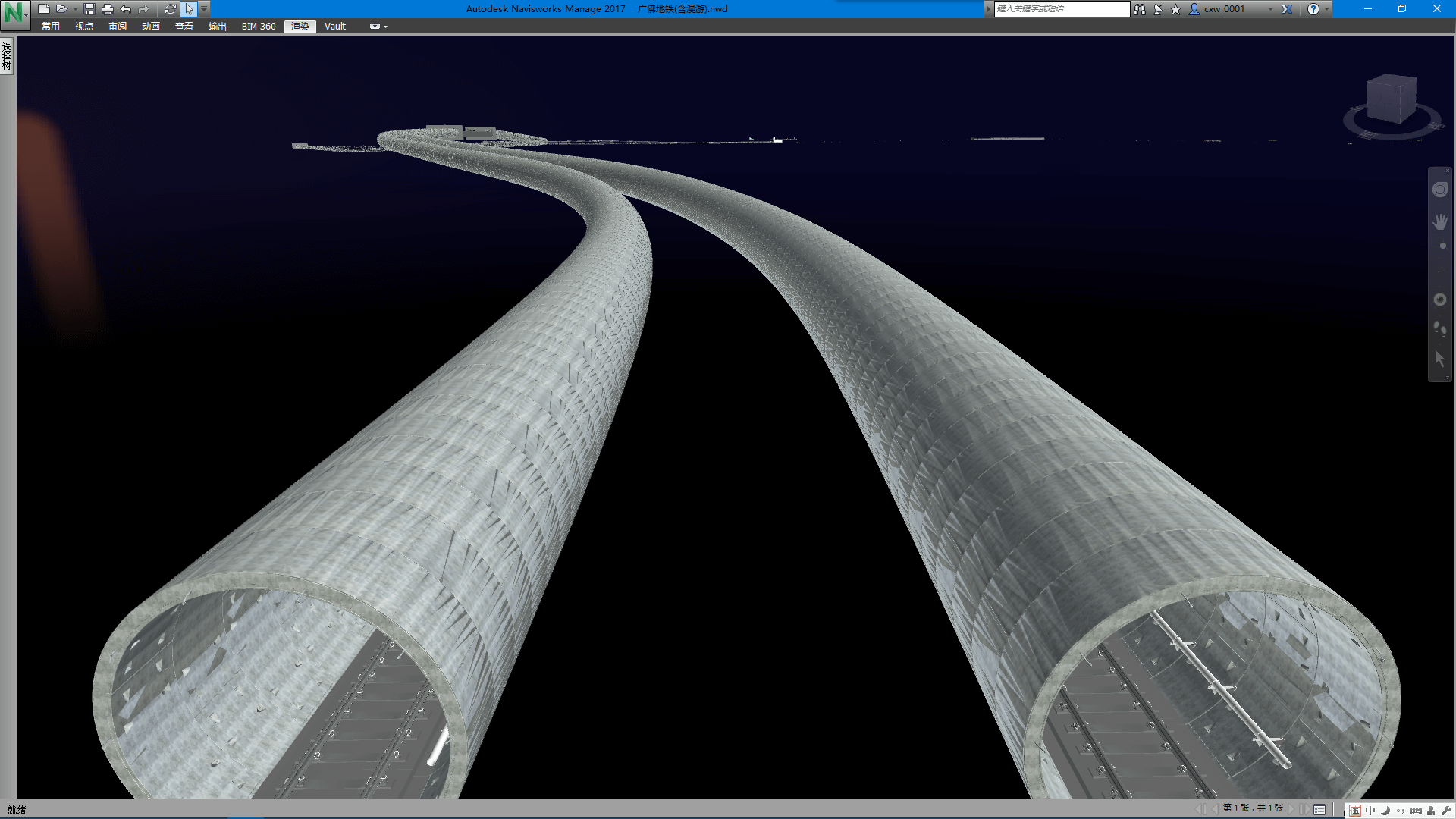Go to next sheet in status bar
The width and height of the screenshot is (1456, 819).
[x=1291, y=809]
